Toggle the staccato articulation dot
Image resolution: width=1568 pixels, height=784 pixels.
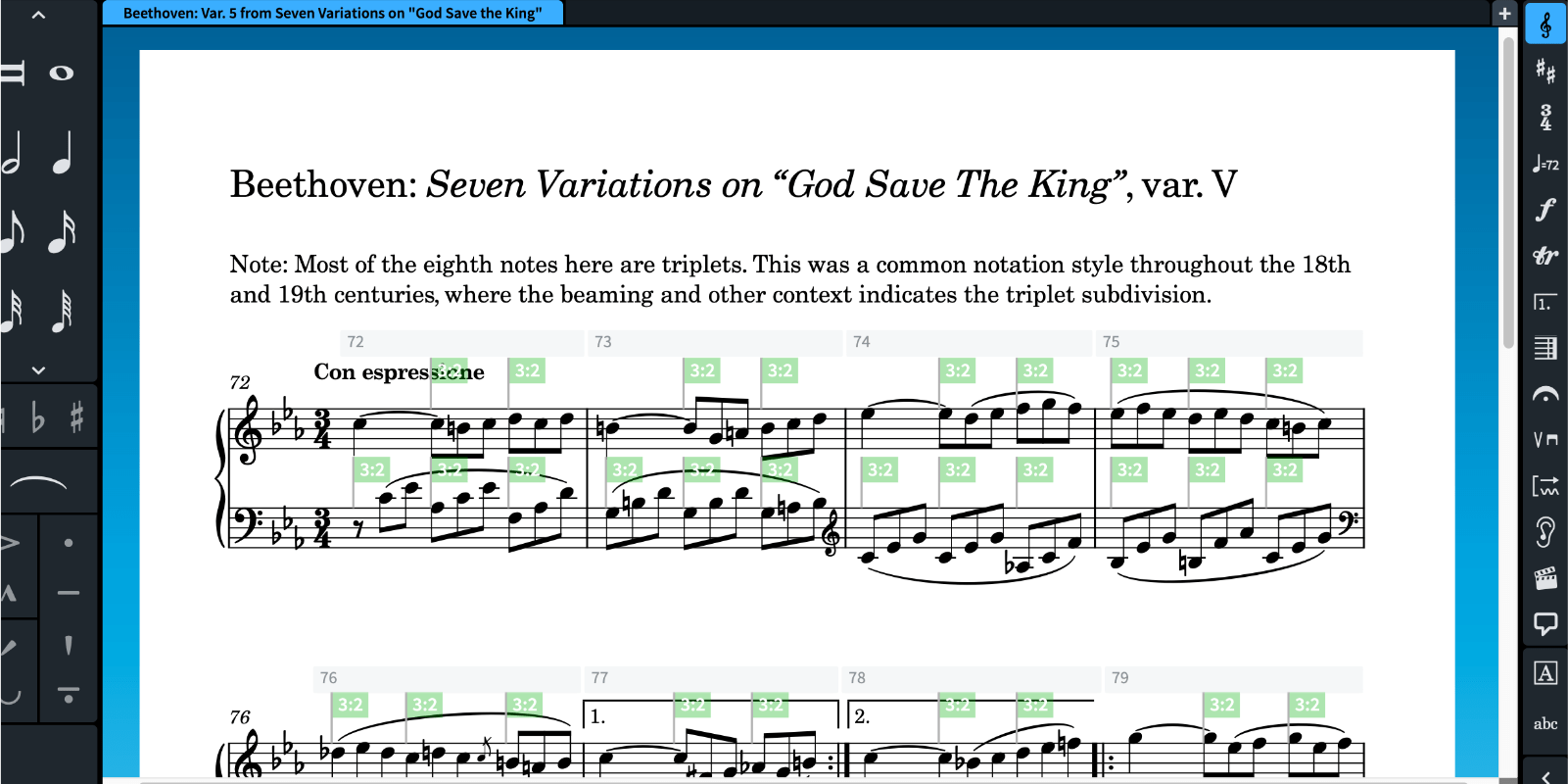pos(69,542)
